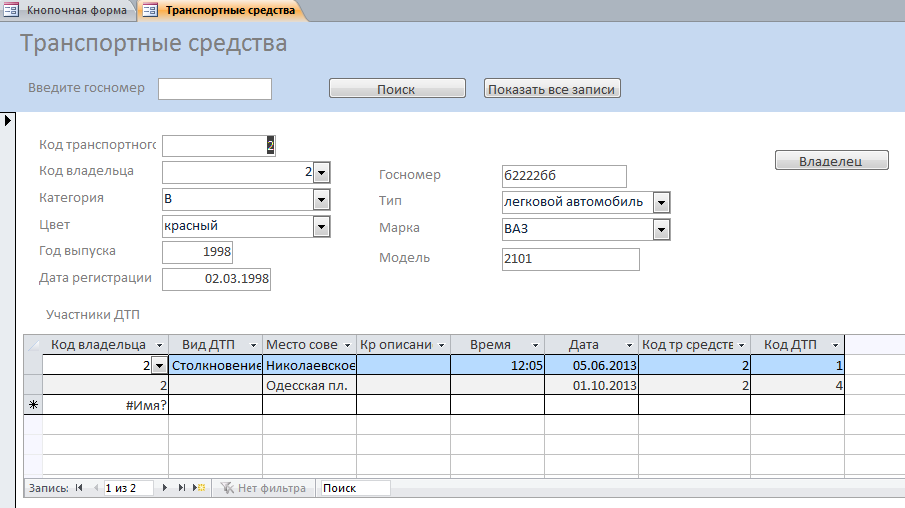Expand the Цвет dropdown
905x508 pixels.
(321, 226)
